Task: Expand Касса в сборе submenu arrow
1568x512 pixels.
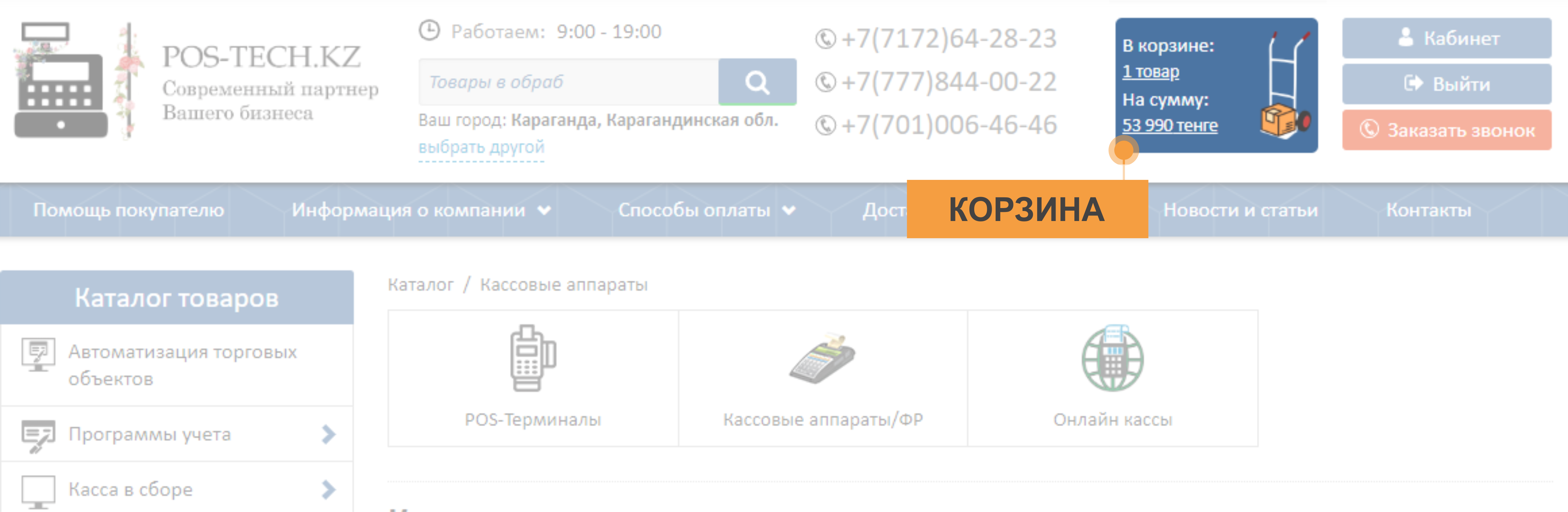Action: click(328, 489)
